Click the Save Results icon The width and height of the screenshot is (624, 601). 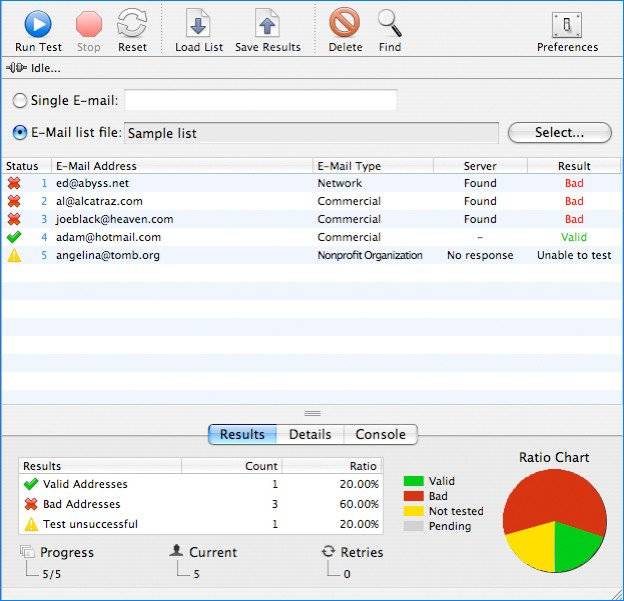pyautogui.click(x=267, y=23)
